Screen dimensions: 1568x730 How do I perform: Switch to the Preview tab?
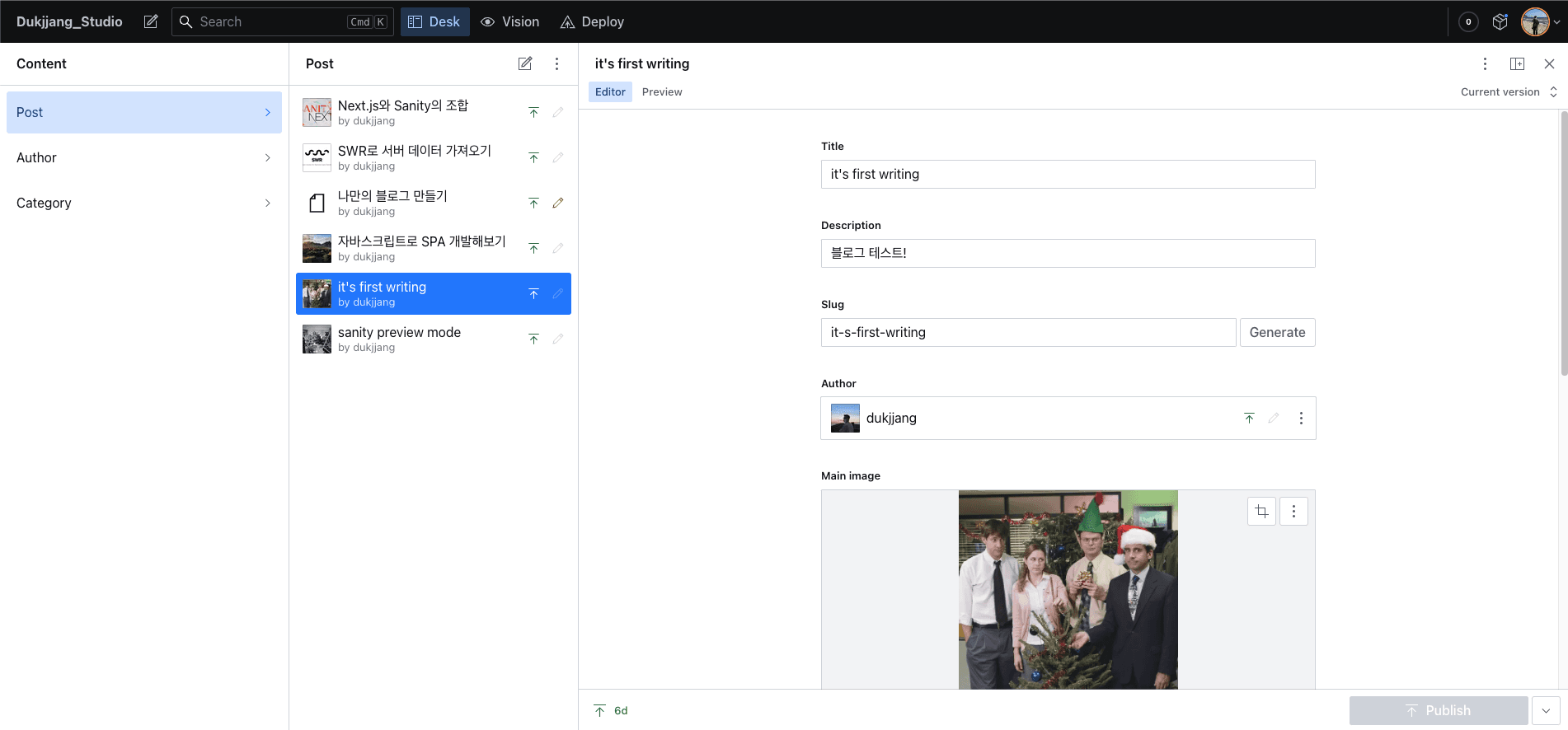pyautogui.click(x=662, y=92)
